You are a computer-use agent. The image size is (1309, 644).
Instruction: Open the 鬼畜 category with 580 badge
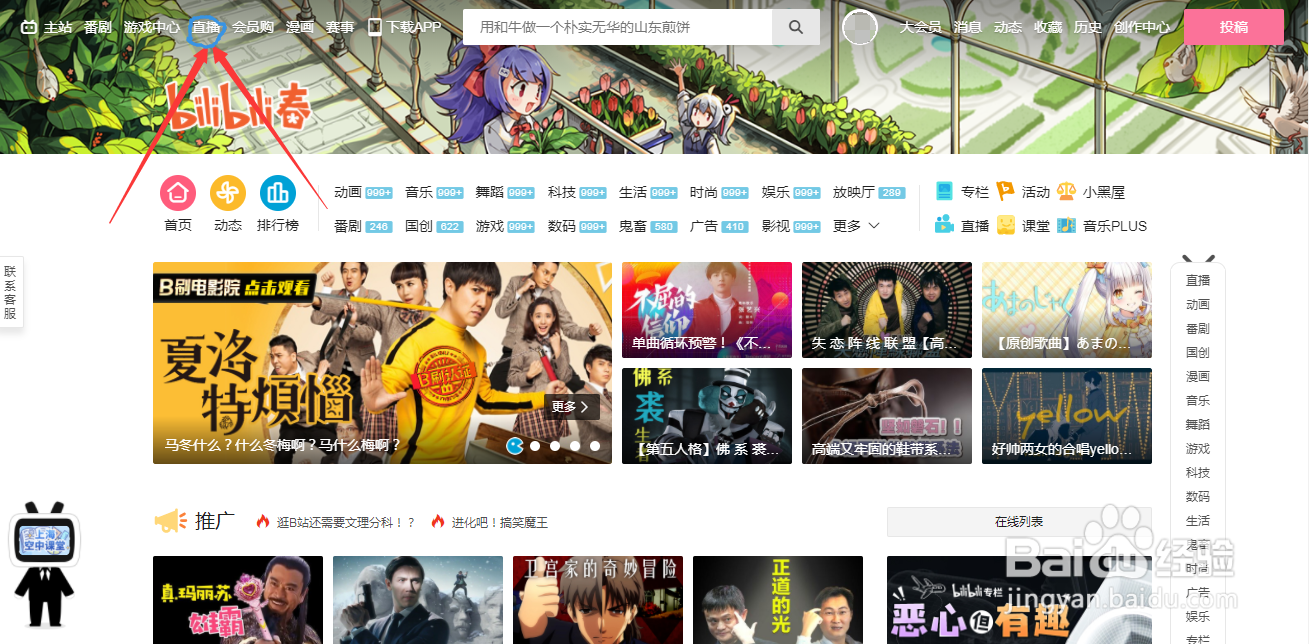click(x=648, y=226)
